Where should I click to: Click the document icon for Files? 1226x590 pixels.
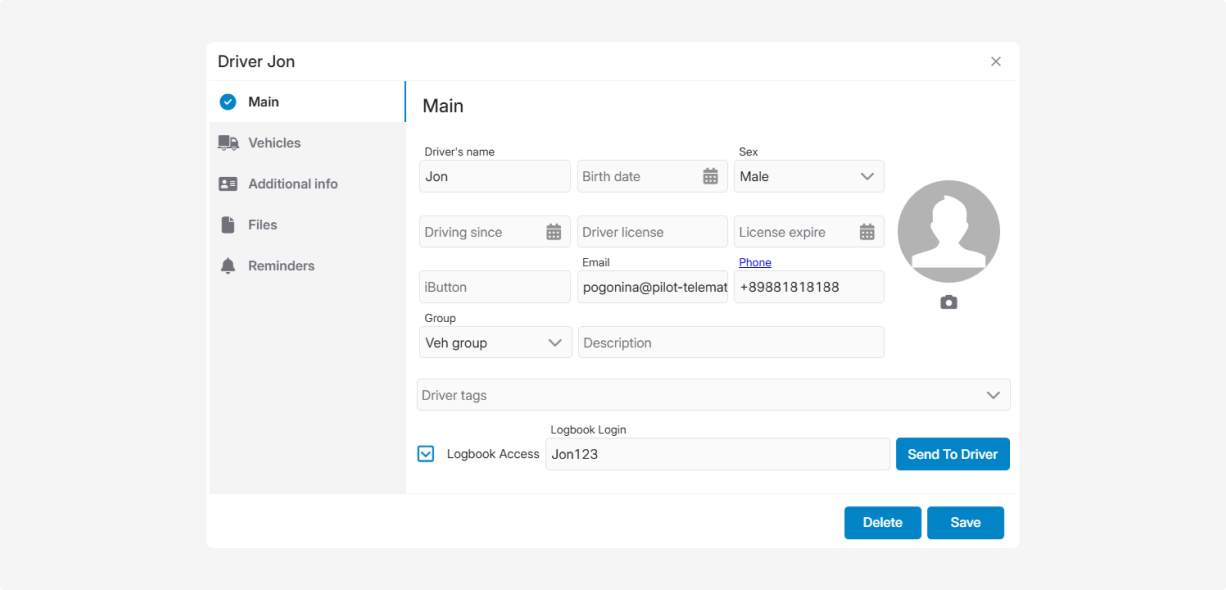pyautogui.click(x=228, y=225)
